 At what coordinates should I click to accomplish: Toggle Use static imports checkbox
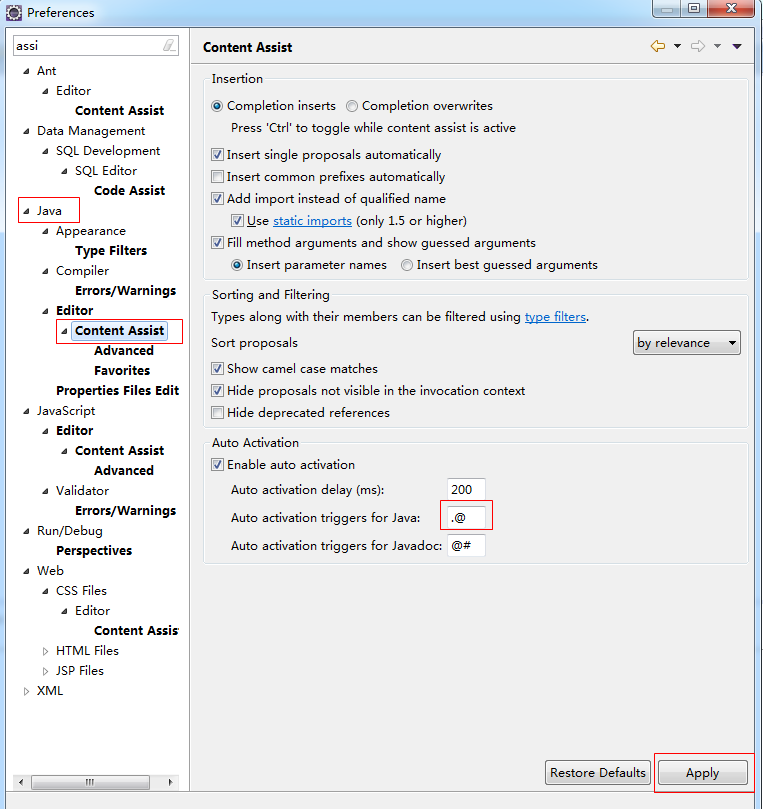click(x=237, y=221)
